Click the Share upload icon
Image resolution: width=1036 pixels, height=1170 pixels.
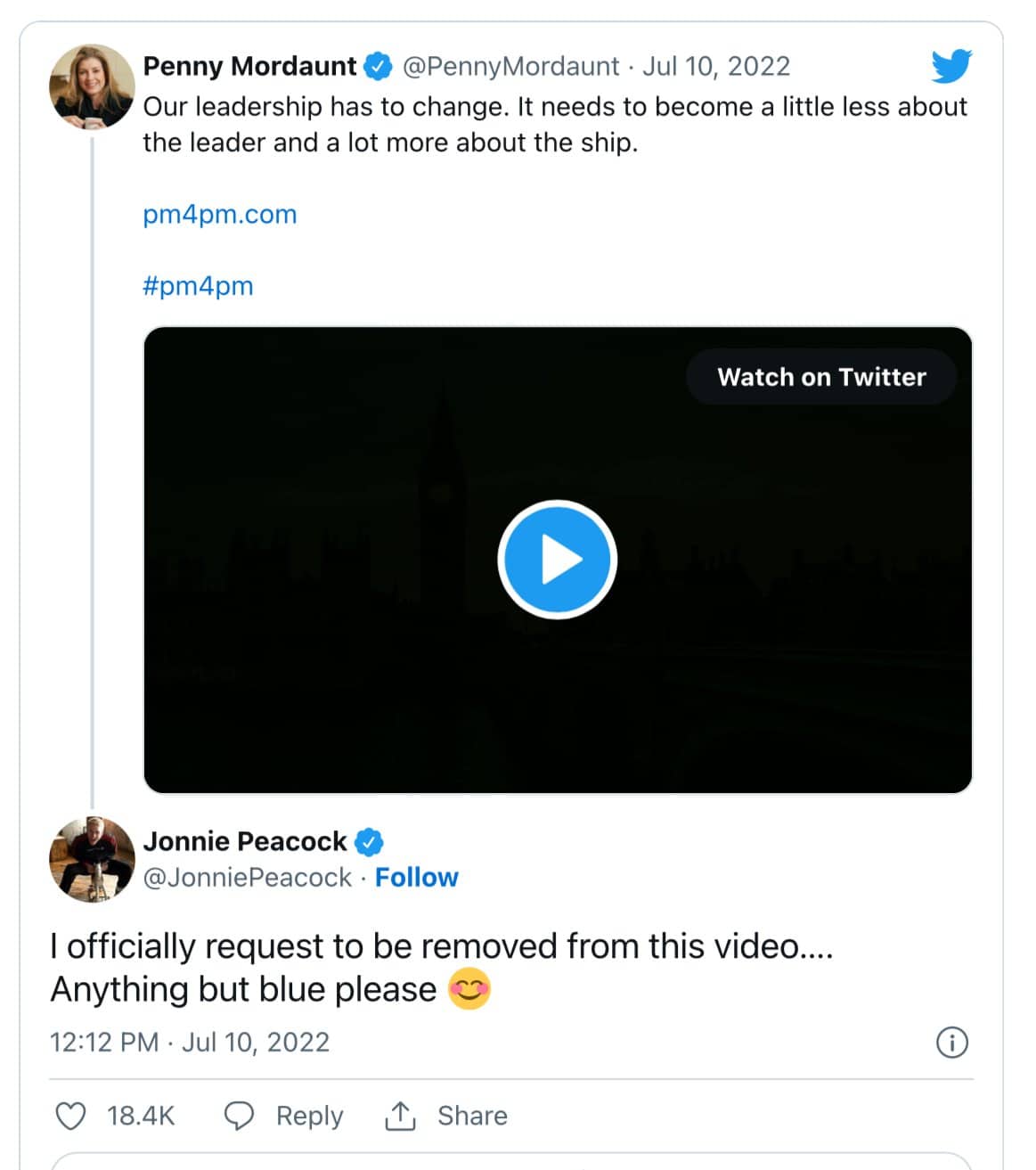coord(402,1115)
